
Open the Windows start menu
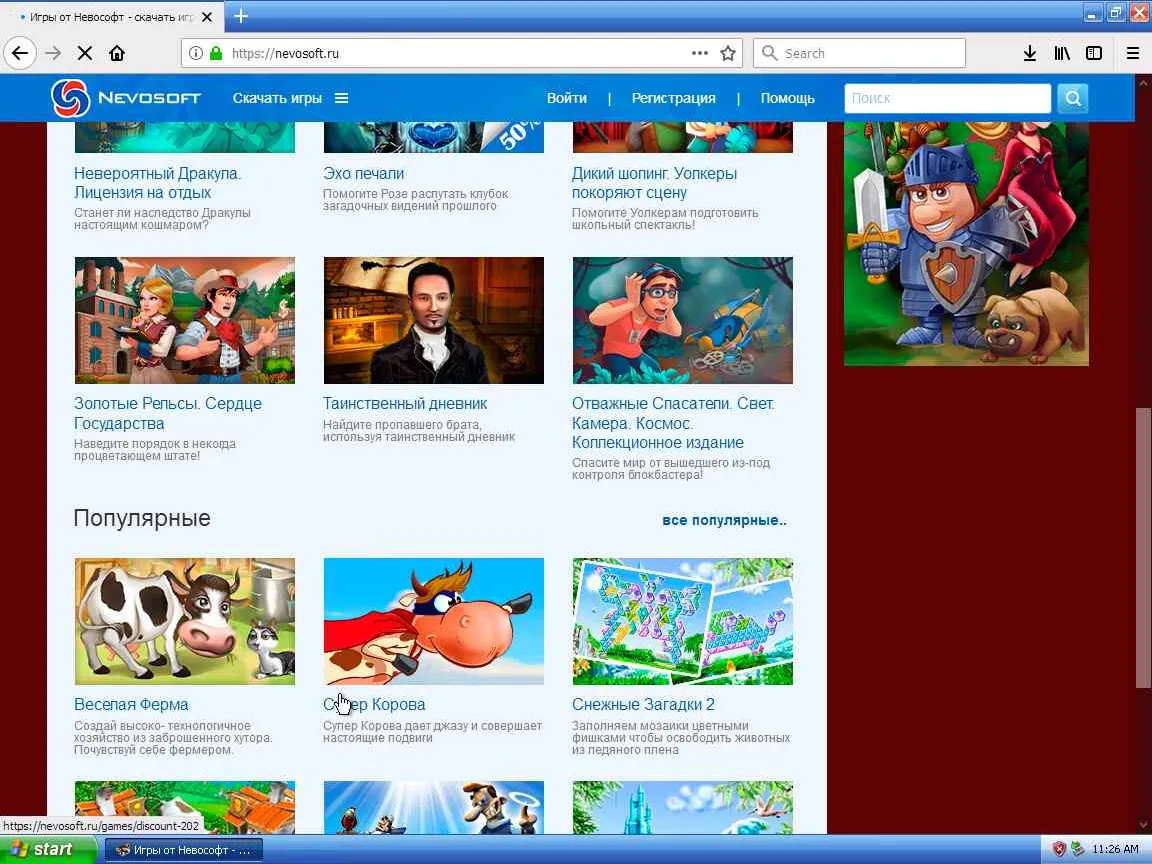point(48,849)
